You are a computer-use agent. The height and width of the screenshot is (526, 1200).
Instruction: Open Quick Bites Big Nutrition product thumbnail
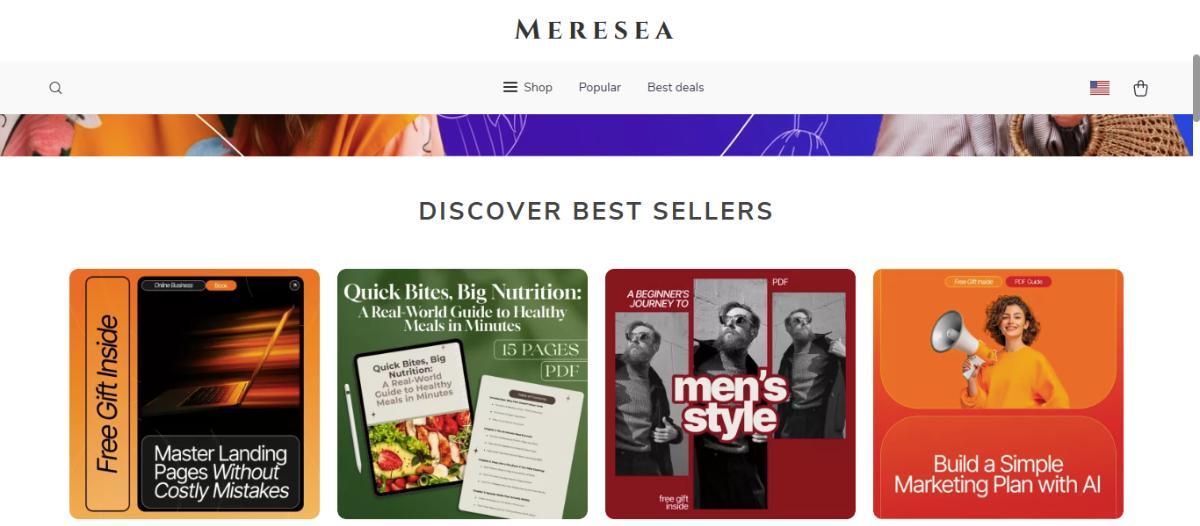[x=462, y=394]
